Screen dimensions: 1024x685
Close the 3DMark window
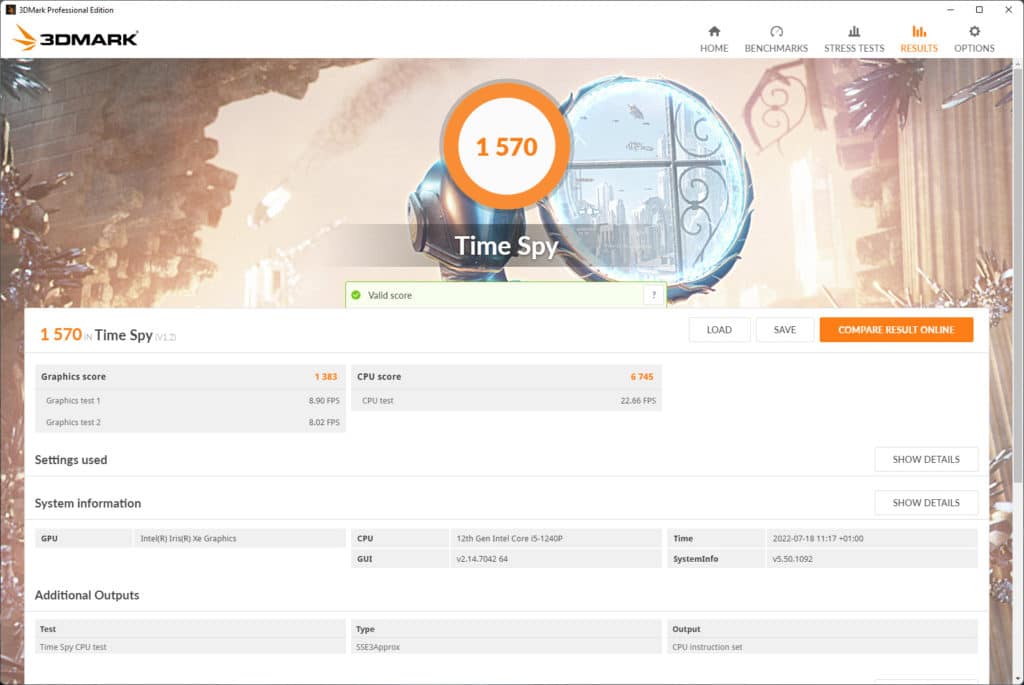pos(1008,10)
